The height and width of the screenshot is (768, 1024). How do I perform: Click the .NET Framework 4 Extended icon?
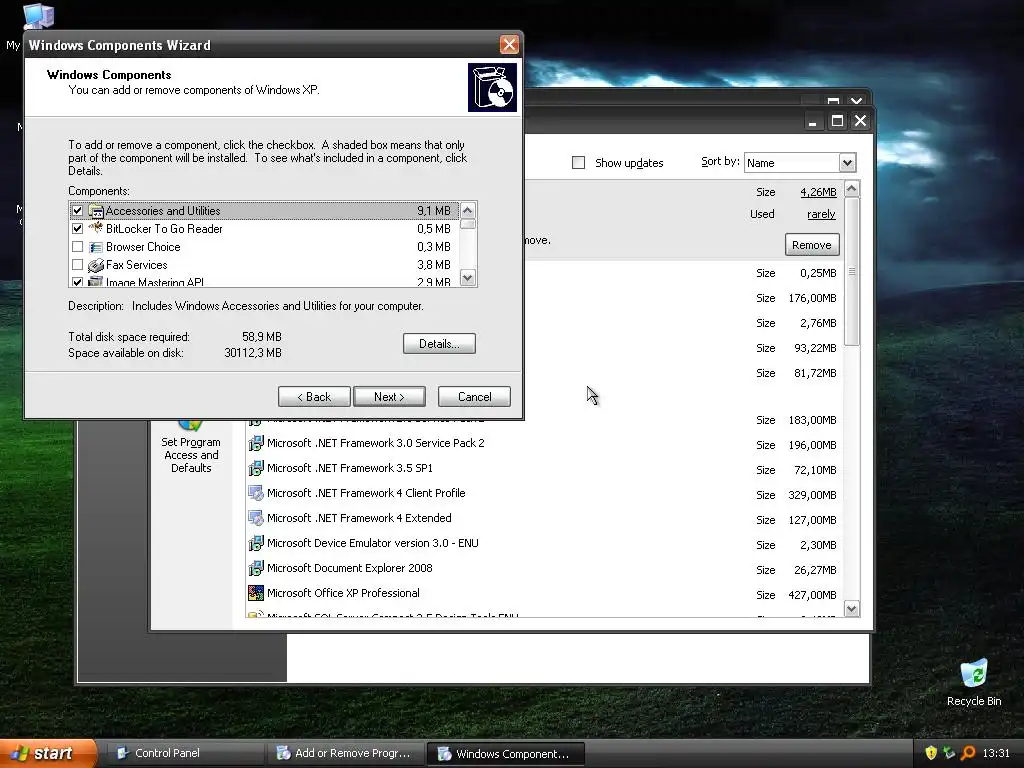point(256,519)
